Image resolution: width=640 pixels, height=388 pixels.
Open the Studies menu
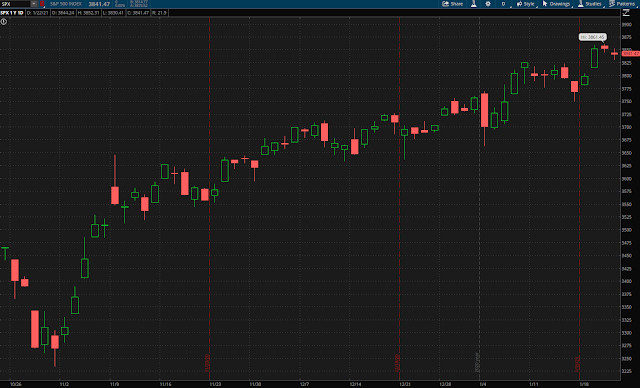(589, 4)
